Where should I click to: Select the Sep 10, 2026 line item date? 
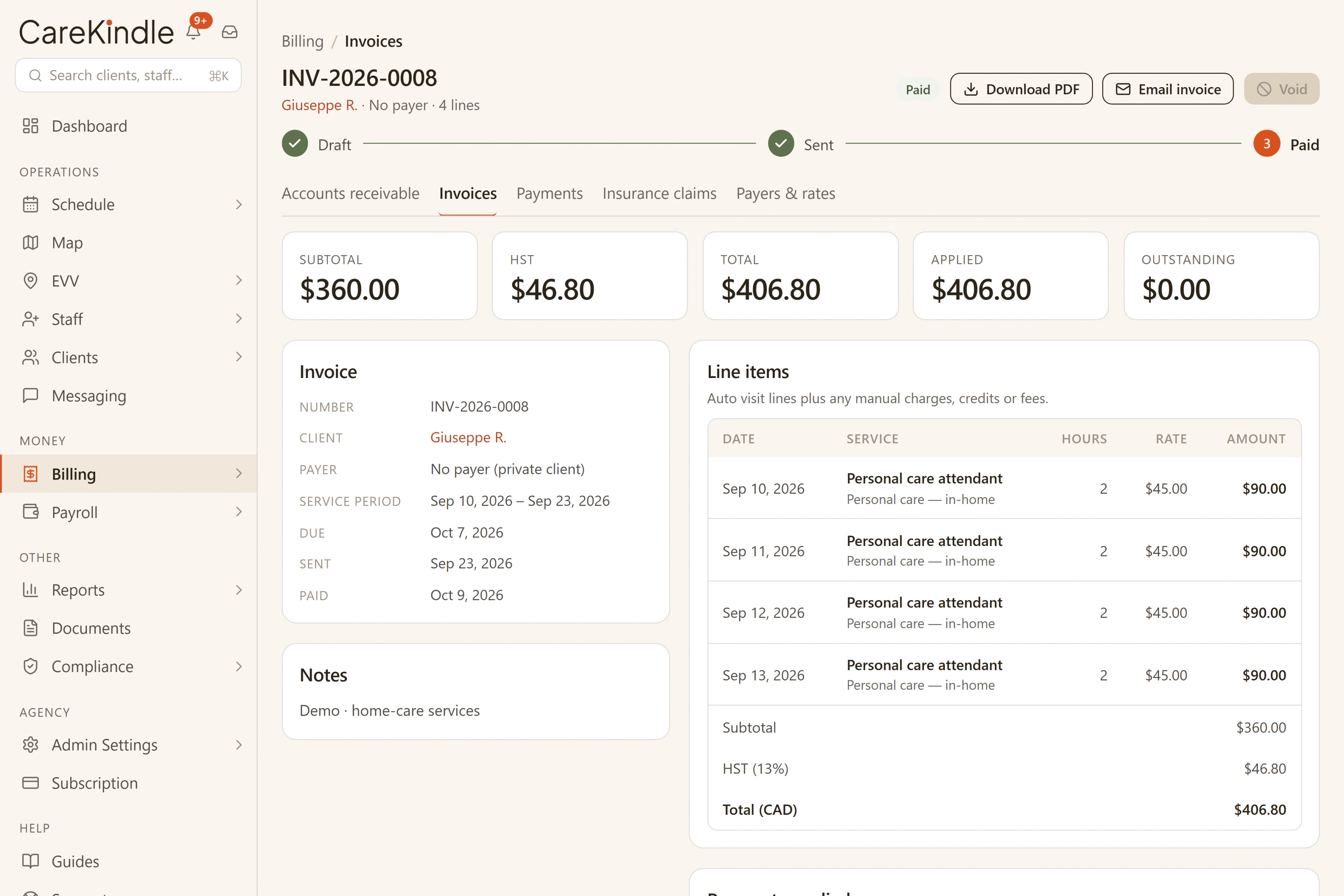763,489
